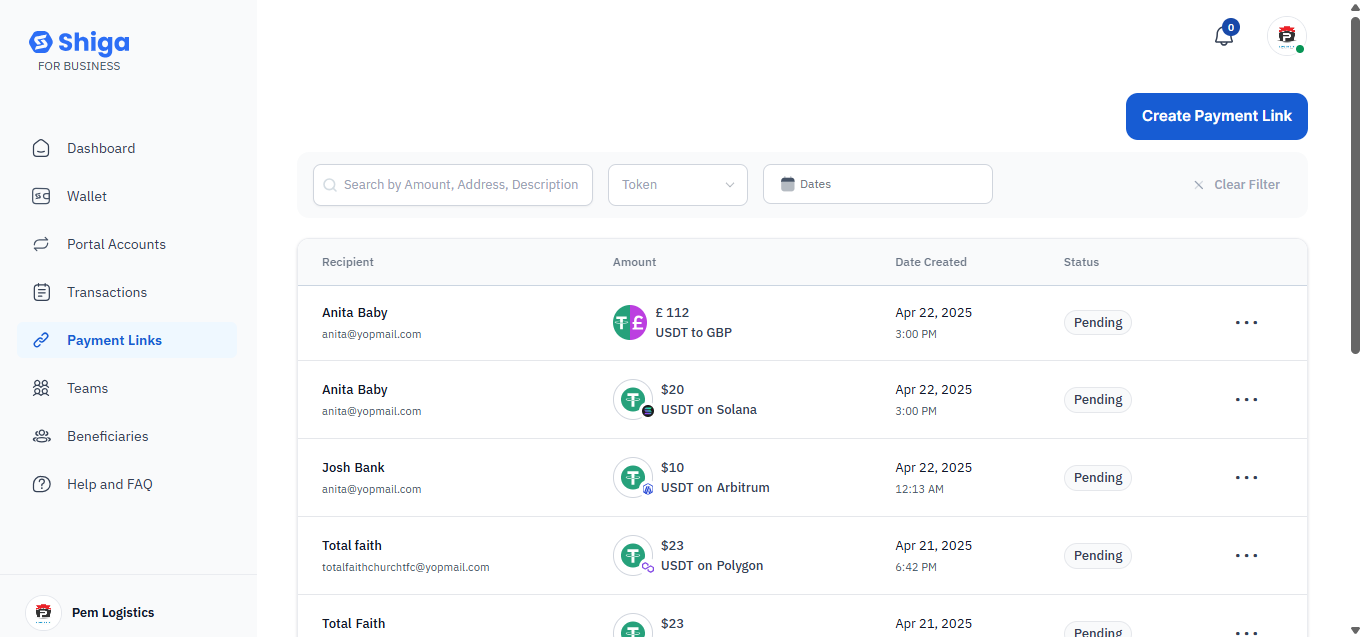
Task: Click the X icon beside Clear Filter
Action: tap(1198, 185)
